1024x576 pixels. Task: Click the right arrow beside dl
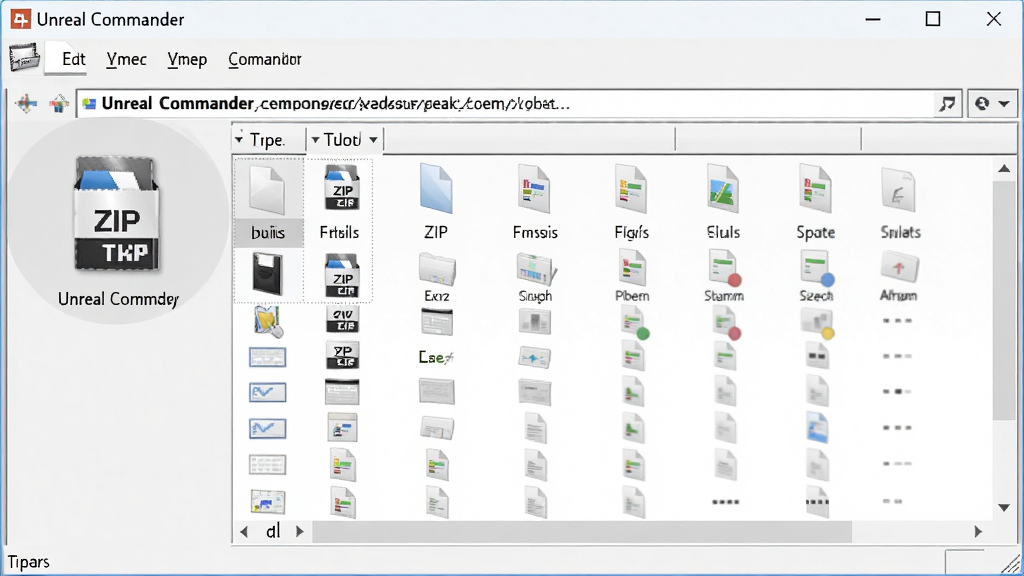coord(300,532)
